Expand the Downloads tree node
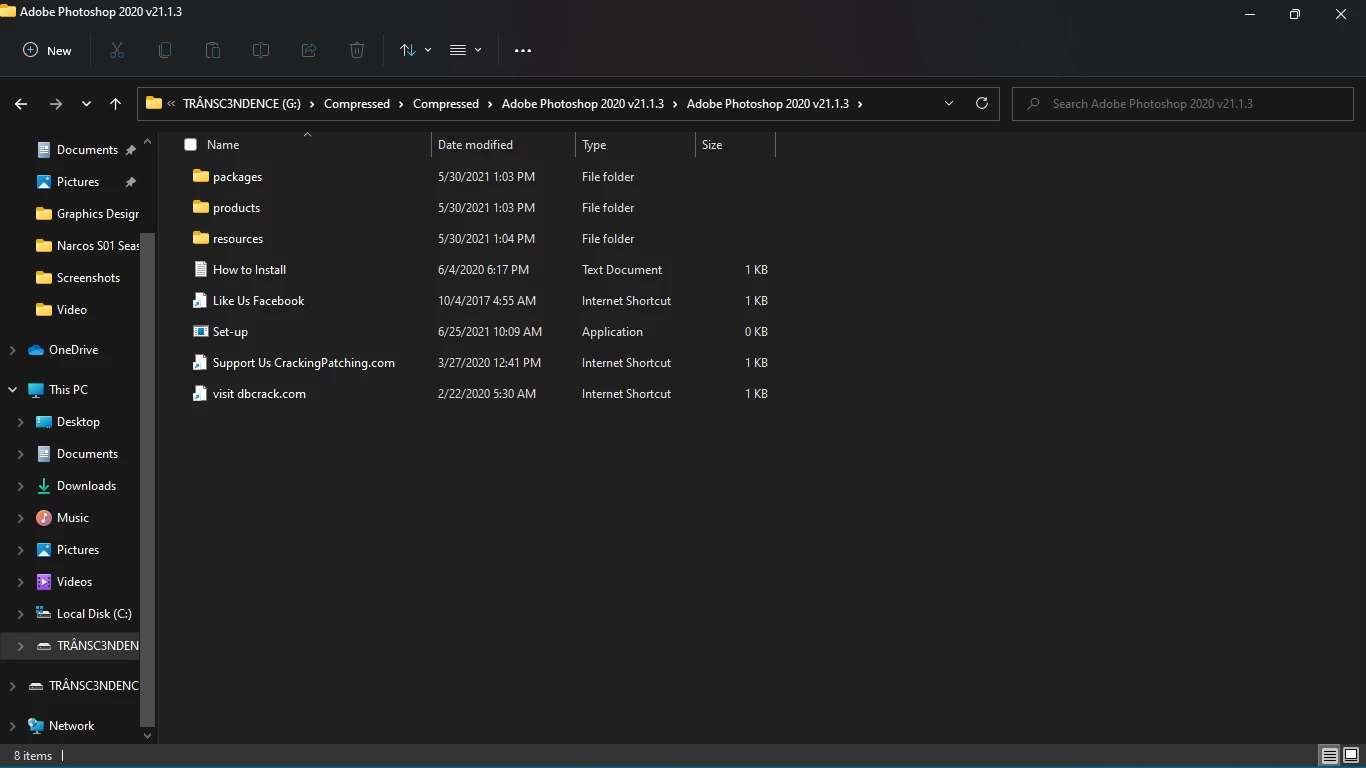 tap(21, 486)
